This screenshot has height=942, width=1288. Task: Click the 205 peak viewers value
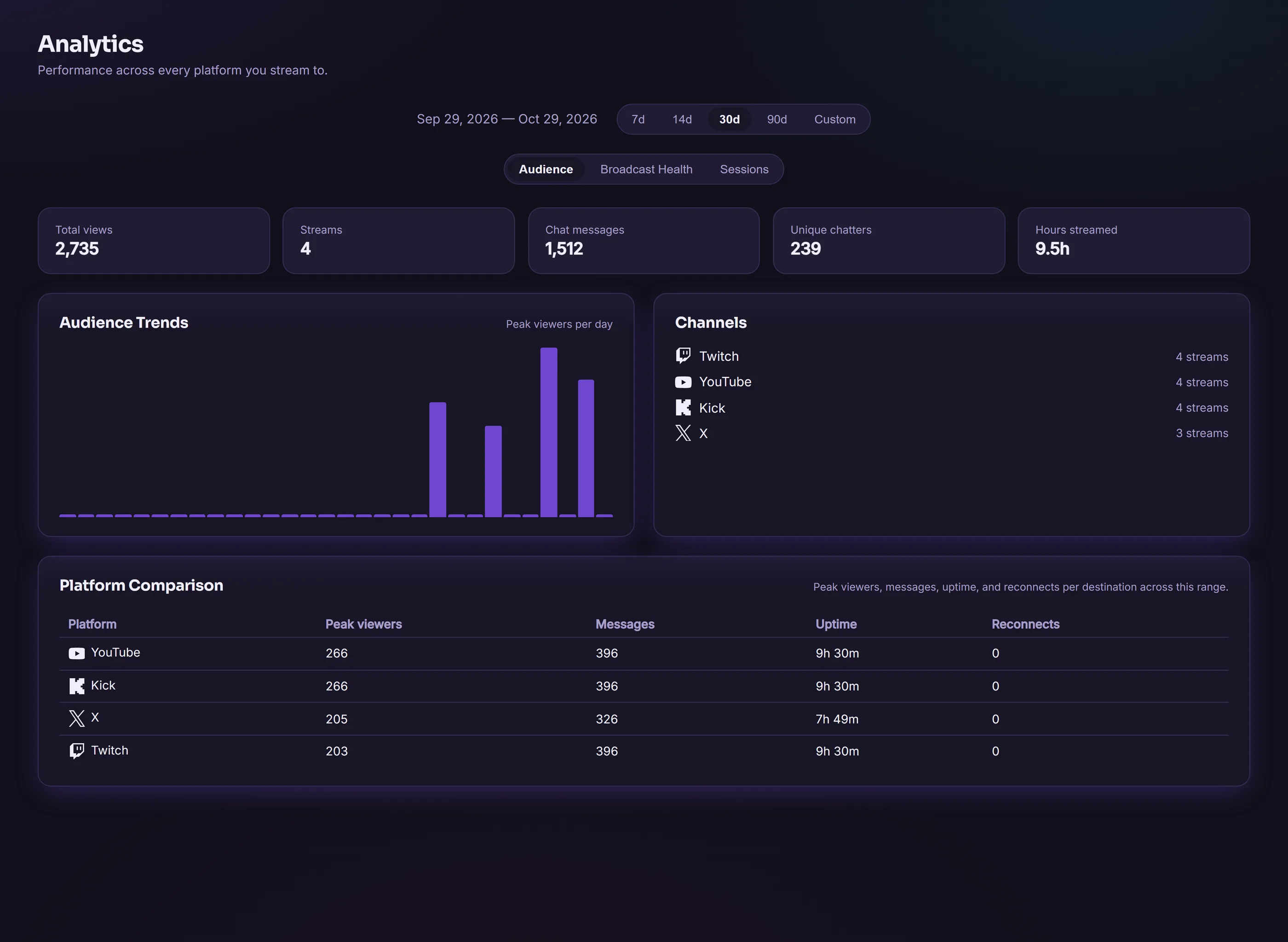[x=336, y=719]
